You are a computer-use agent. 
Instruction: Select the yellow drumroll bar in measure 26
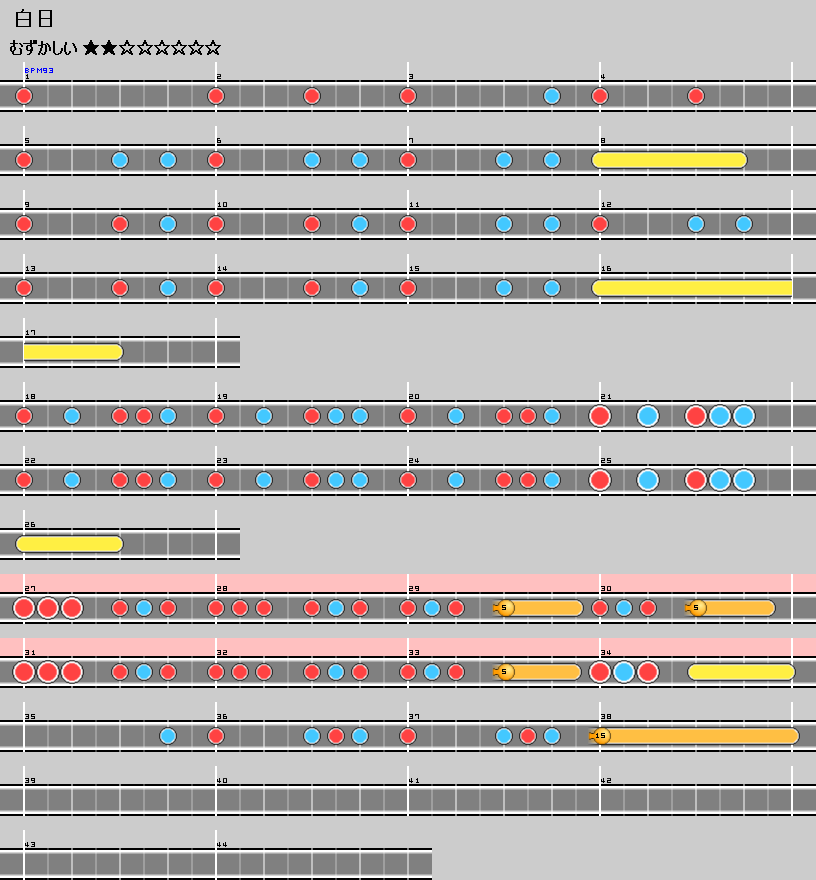69,544
